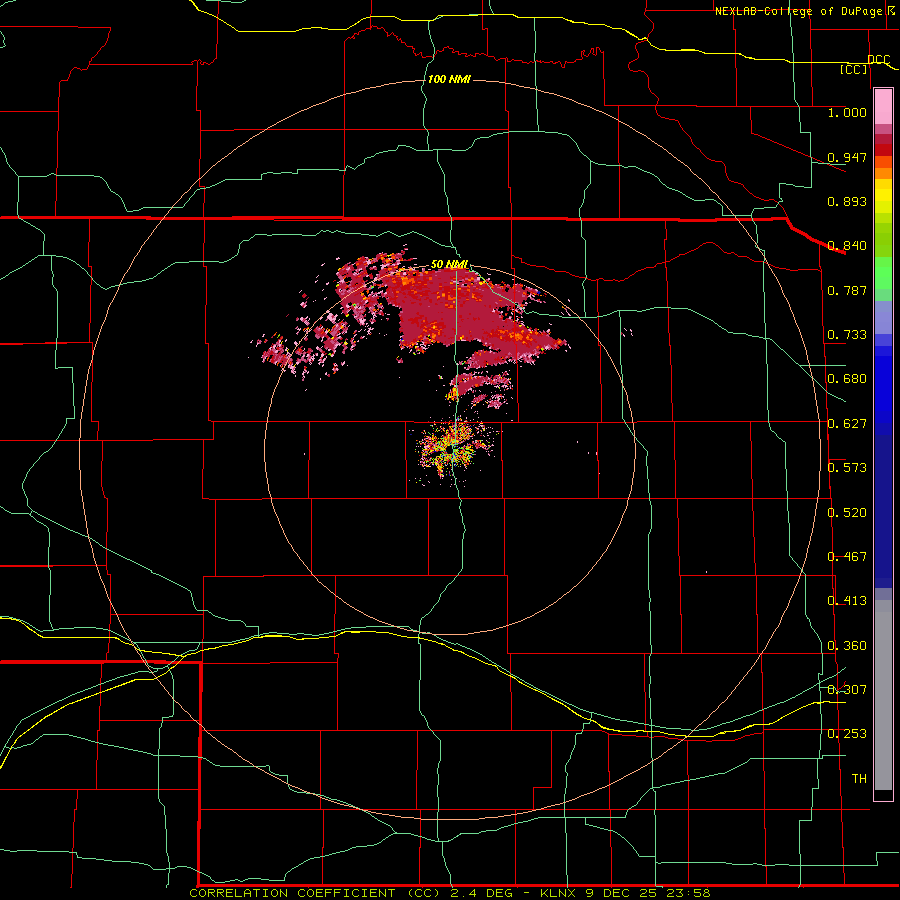Click the 0.947 scale value
Viewport: 900px width, 900px height.
pos(847,157)
